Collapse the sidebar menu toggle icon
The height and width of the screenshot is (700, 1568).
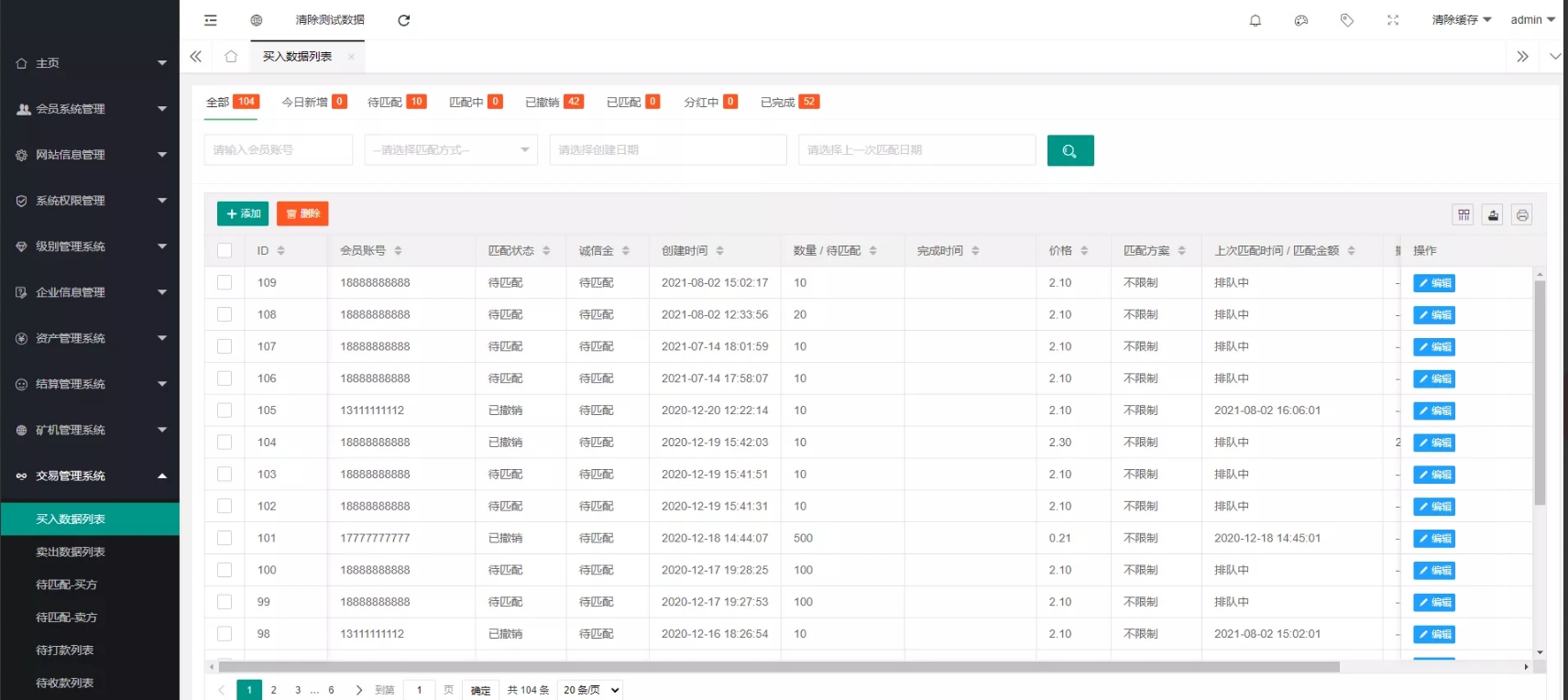pyautogui.click(x=210, y=20)
